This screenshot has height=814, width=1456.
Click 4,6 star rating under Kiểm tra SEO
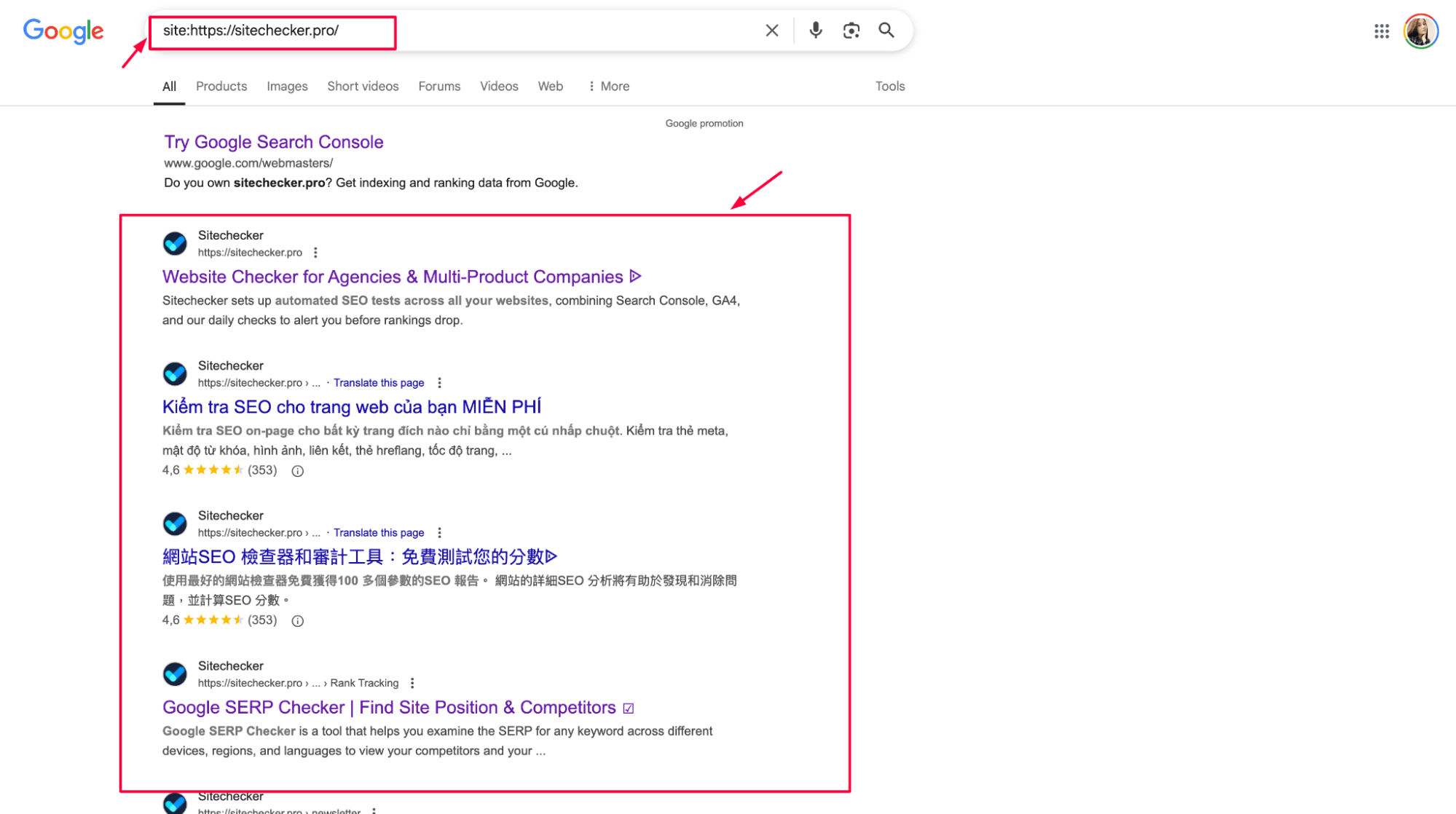(219, 470)
